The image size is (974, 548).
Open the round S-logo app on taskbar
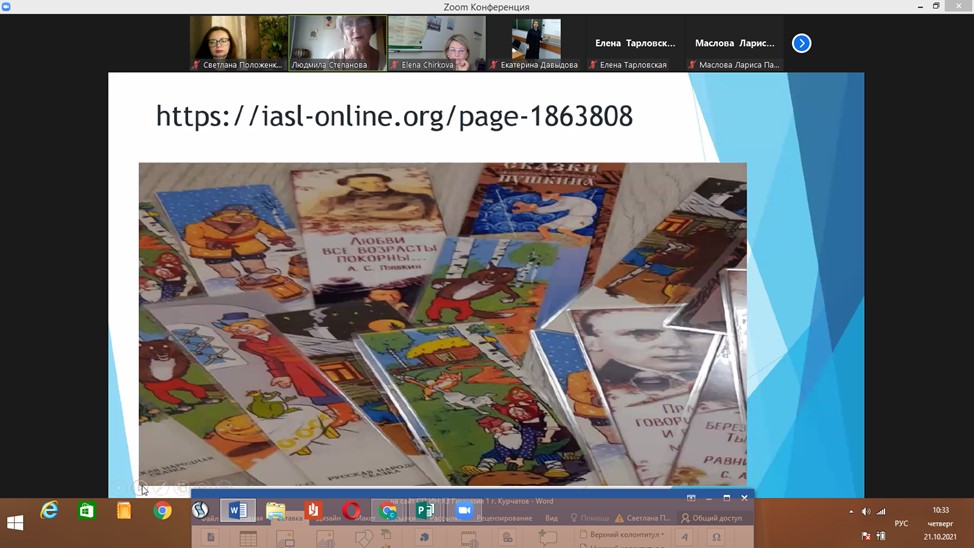(x=200, y=511)
